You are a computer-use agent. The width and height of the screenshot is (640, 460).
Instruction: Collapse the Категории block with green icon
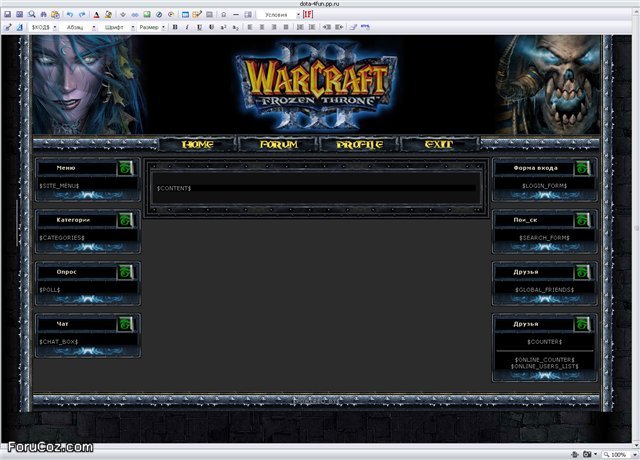point(125,220)
